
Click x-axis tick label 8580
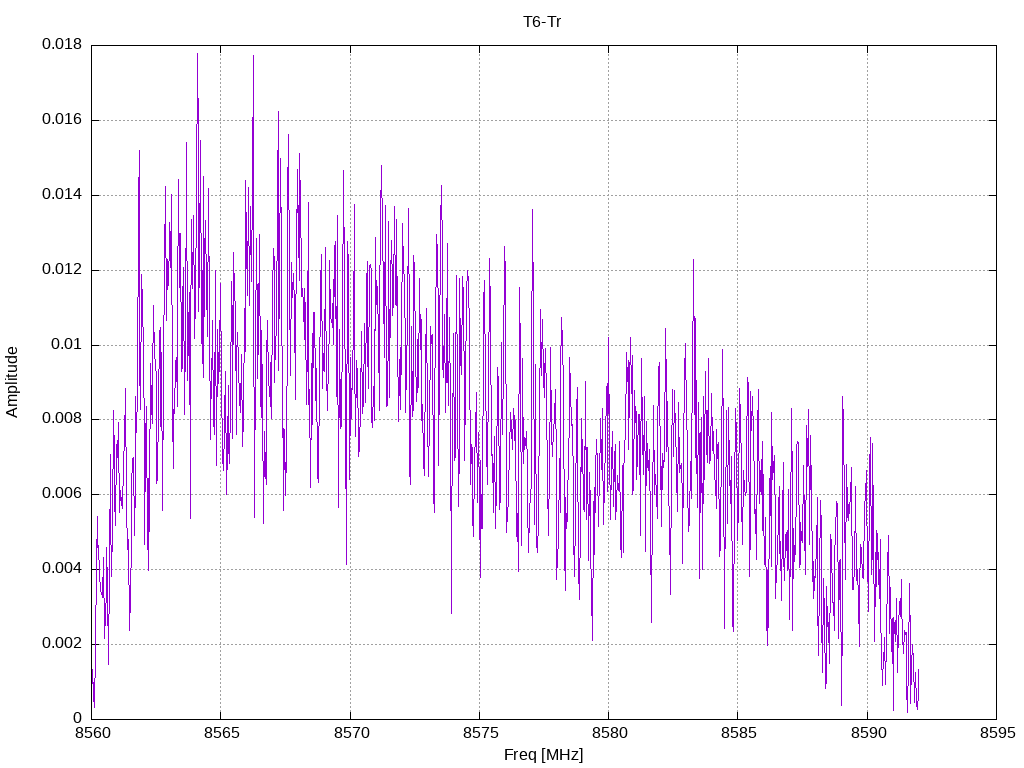(x=609, y=733)
